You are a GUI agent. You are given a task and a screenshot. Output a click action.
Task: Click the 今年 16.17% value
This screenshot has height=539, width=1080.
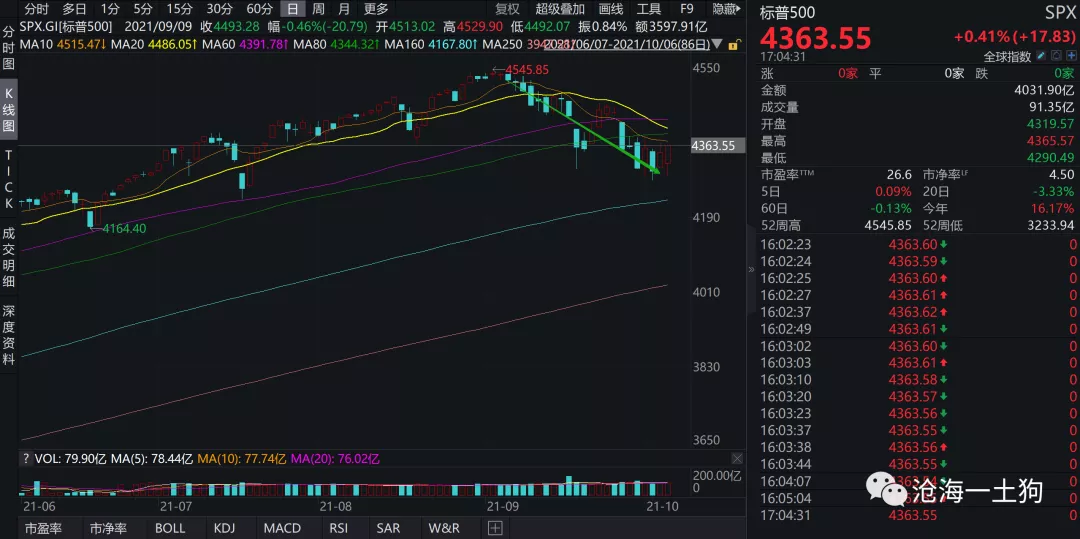[x=1050, y=209]
